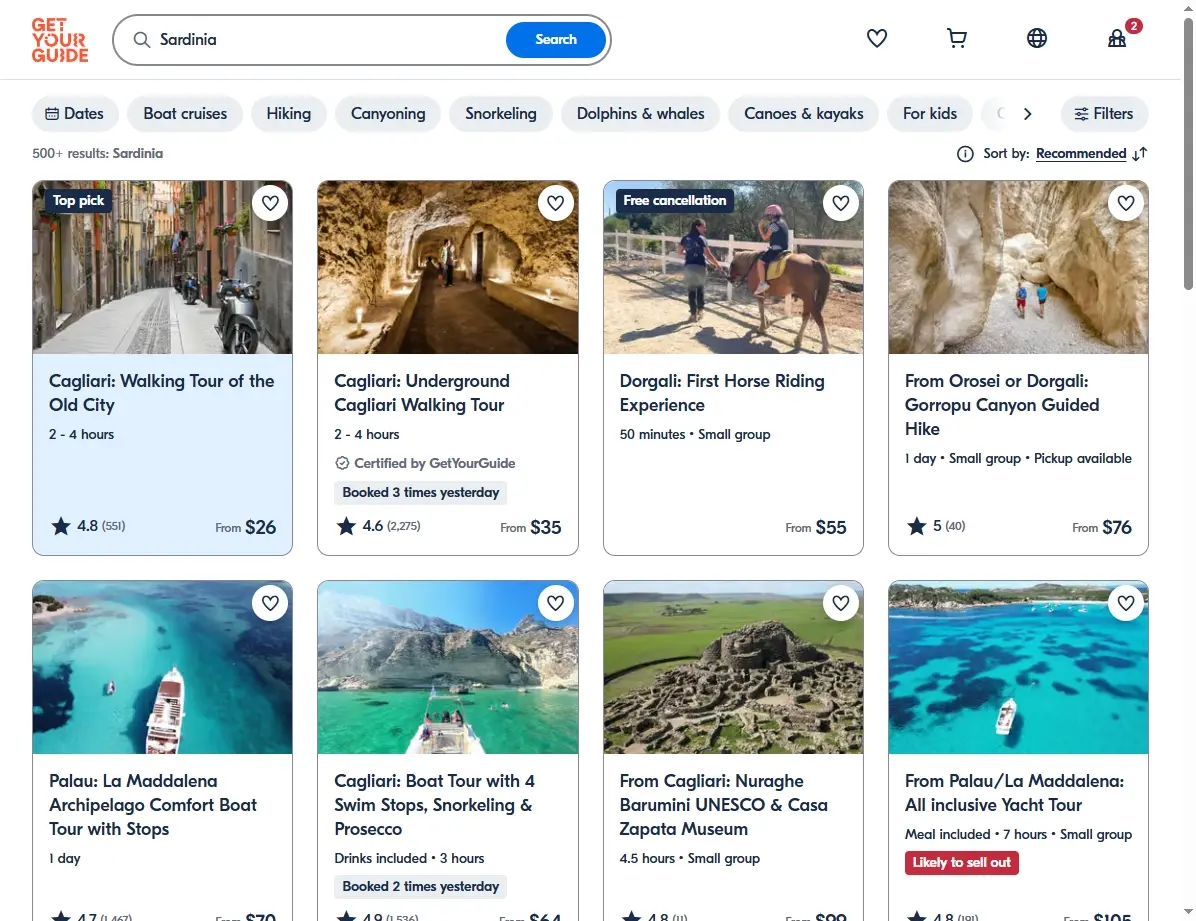Open Gorropu Canyon Guided Hike title

pyautogui.click(x=1002, y=404)
